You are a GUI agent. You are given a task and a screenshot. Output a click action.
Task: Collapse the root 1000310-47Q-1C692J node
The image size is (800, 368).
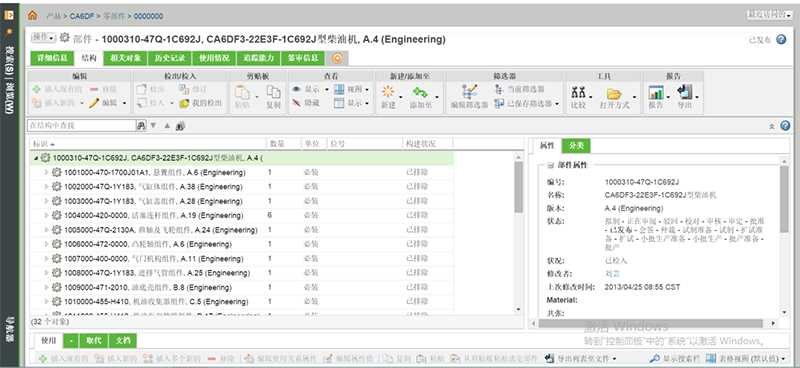point(36,158)
